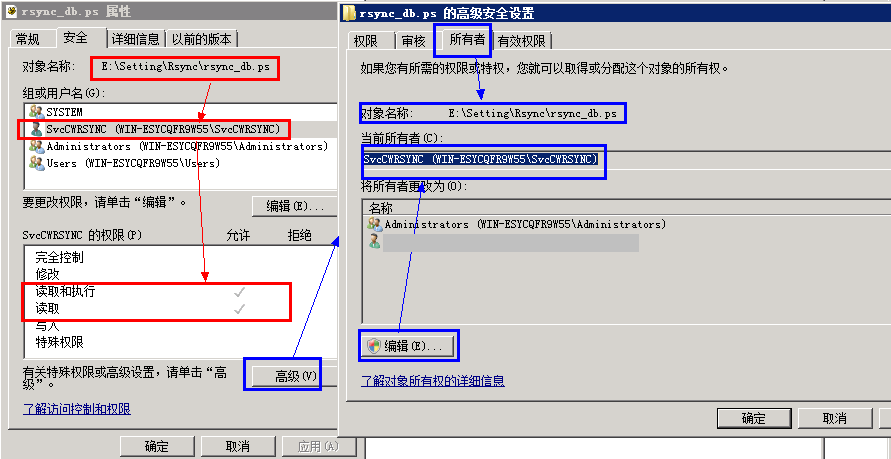Select the SYSTEM user icon
The height and width of the screenshot is (459, 891).
click(x=37, y=112)
